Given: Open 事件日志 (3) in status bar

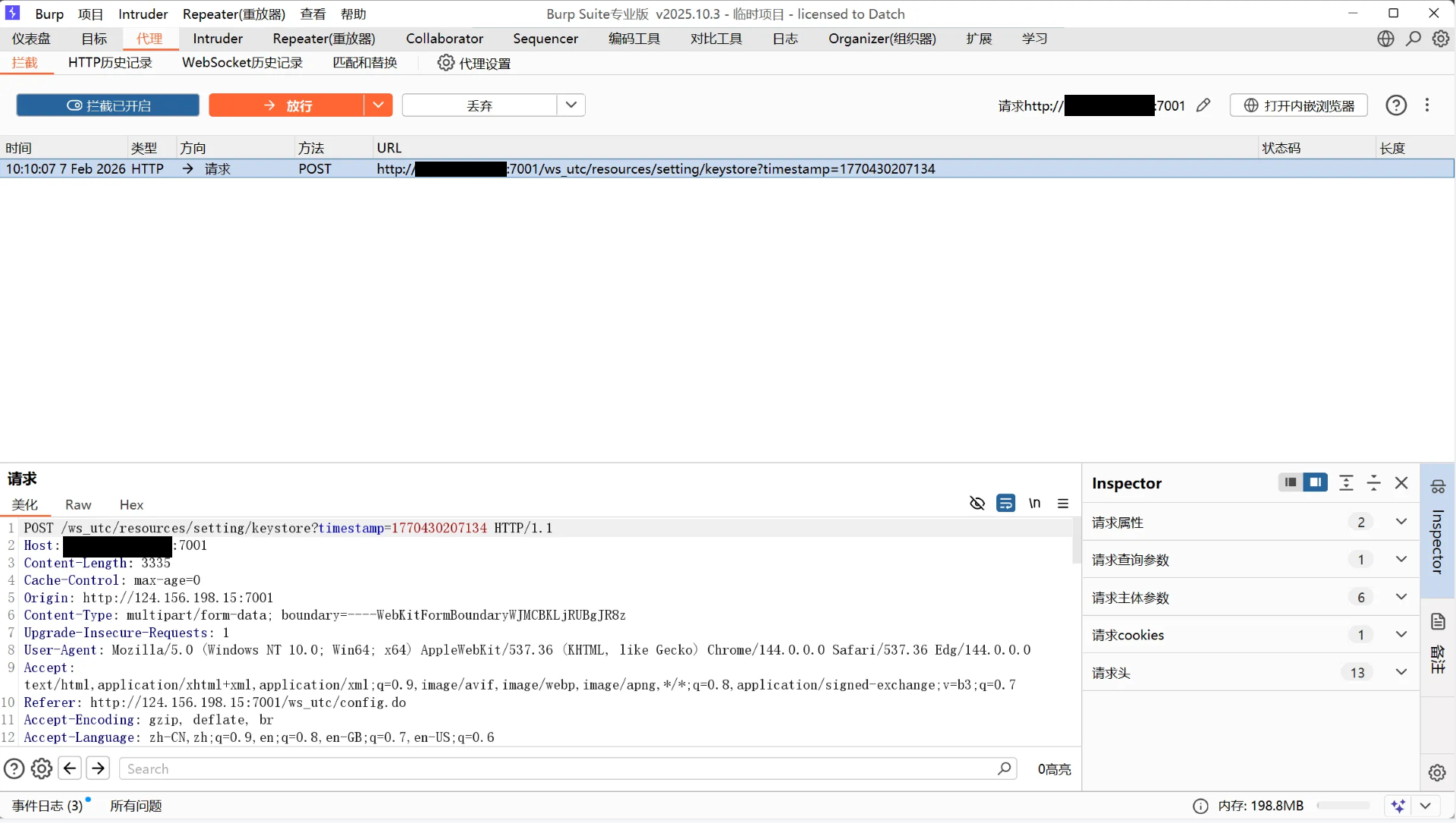Looking at the screenshot, I should click(47, 806).
